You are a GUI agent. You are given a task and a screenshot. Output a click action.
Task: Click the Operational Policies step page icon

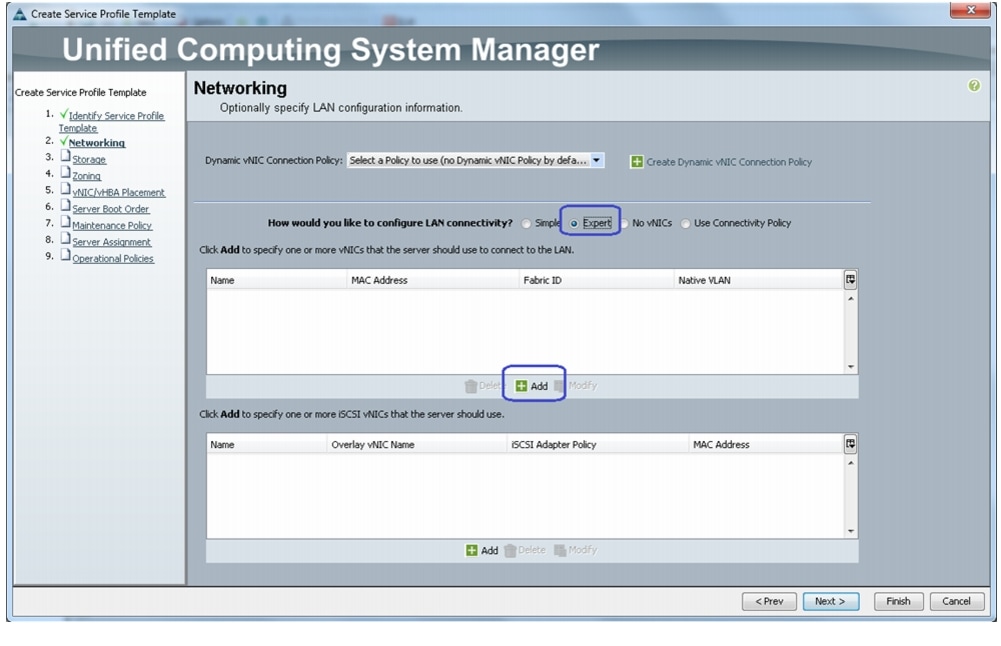[x=65, y=255]
